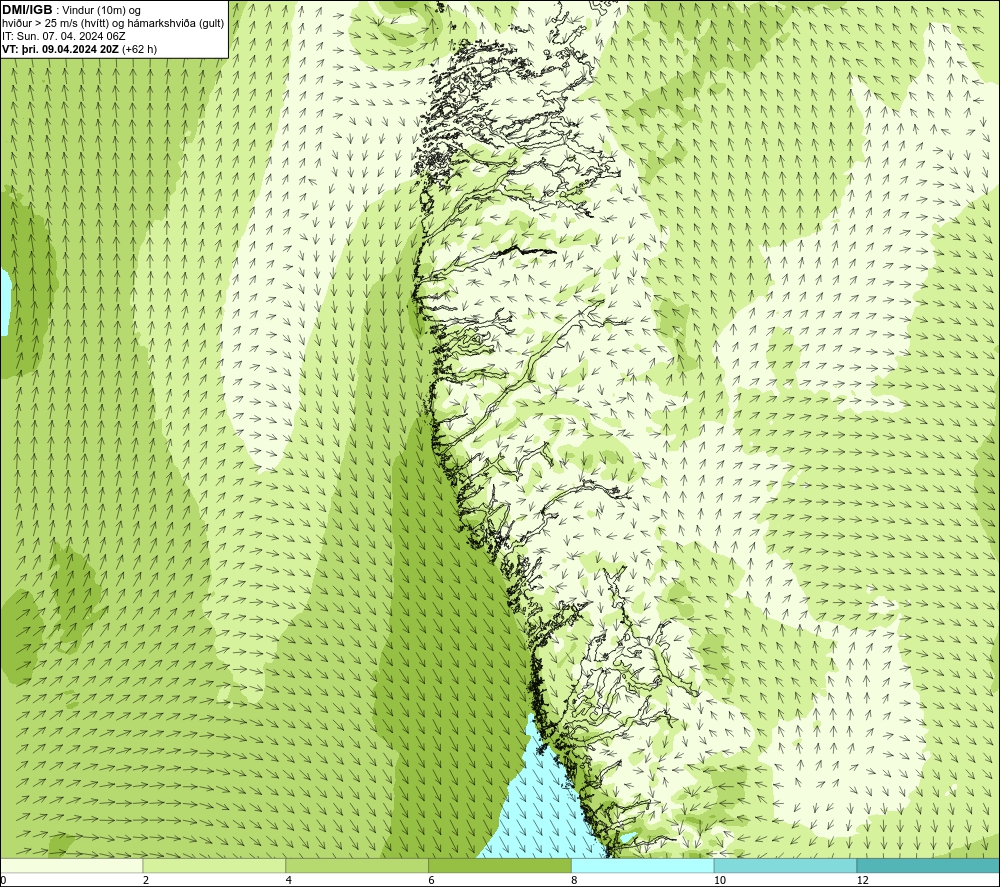Viewport: 1000px width, 887px height.
Task: Click the 'hviður > 25 m/s' legend line
Action: point(113,23)
